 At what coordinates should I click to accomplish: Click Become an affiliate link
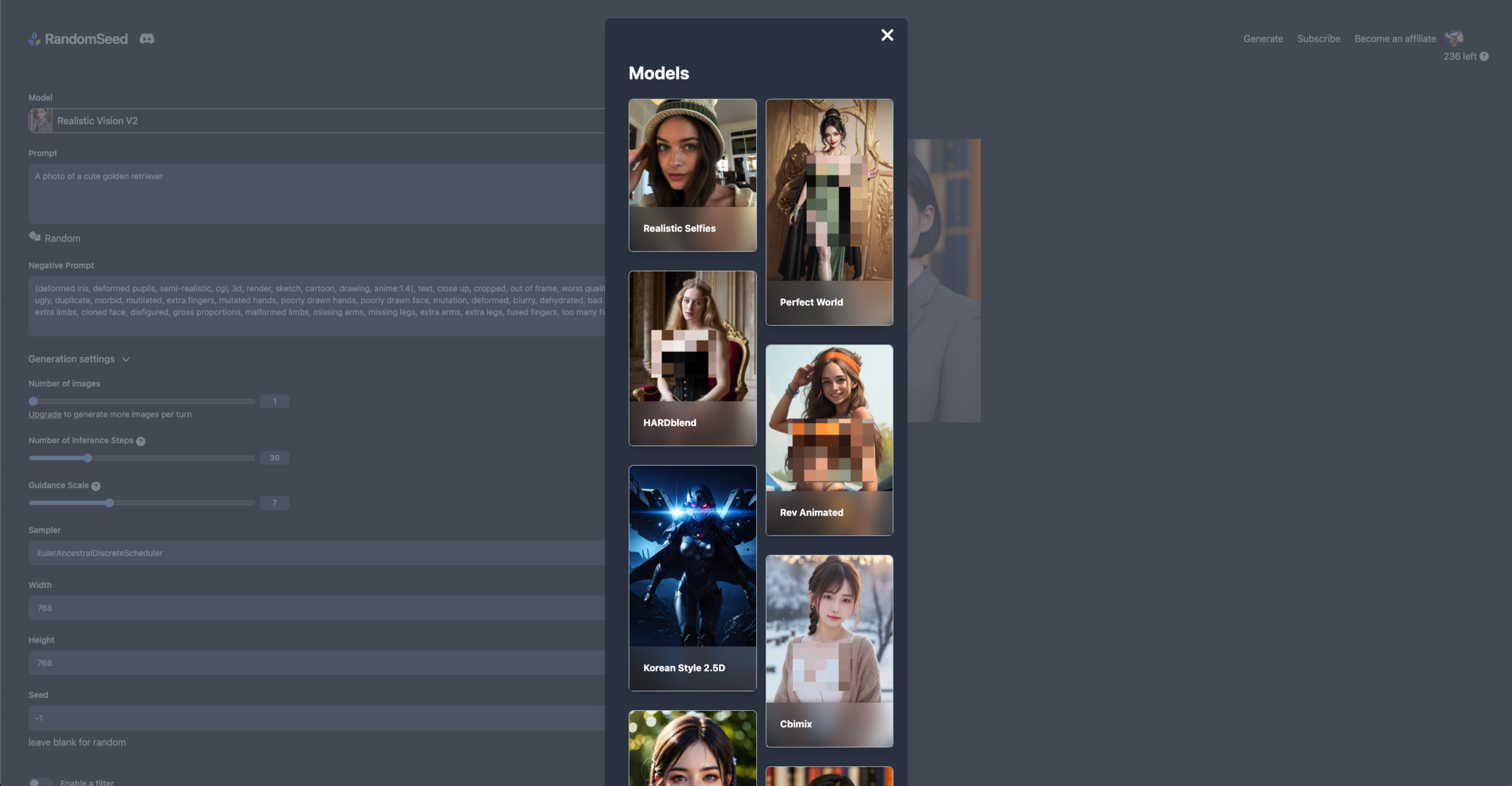point(1394,39)
